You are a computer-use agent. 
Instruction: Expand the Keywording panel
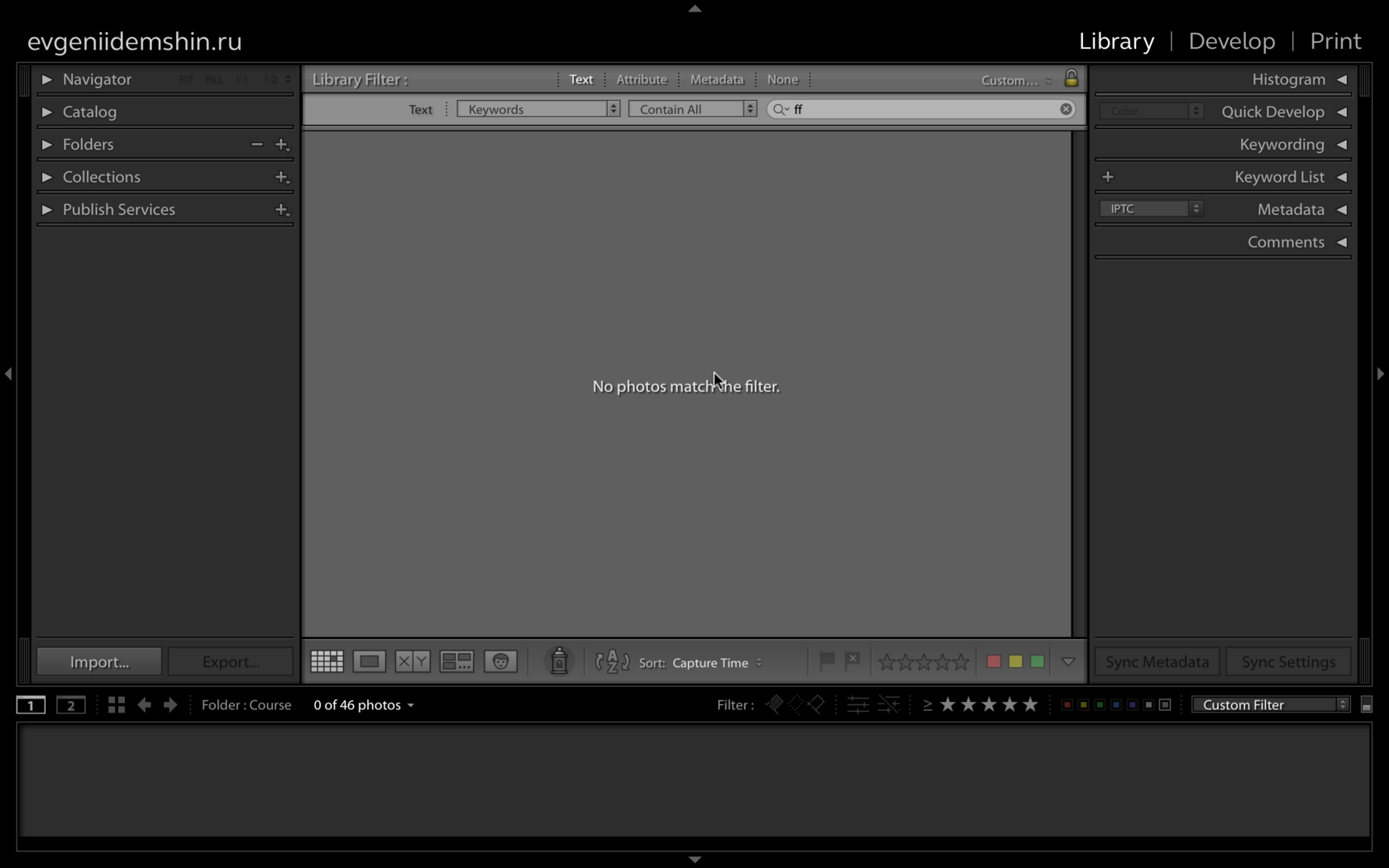click(1342, 145)
